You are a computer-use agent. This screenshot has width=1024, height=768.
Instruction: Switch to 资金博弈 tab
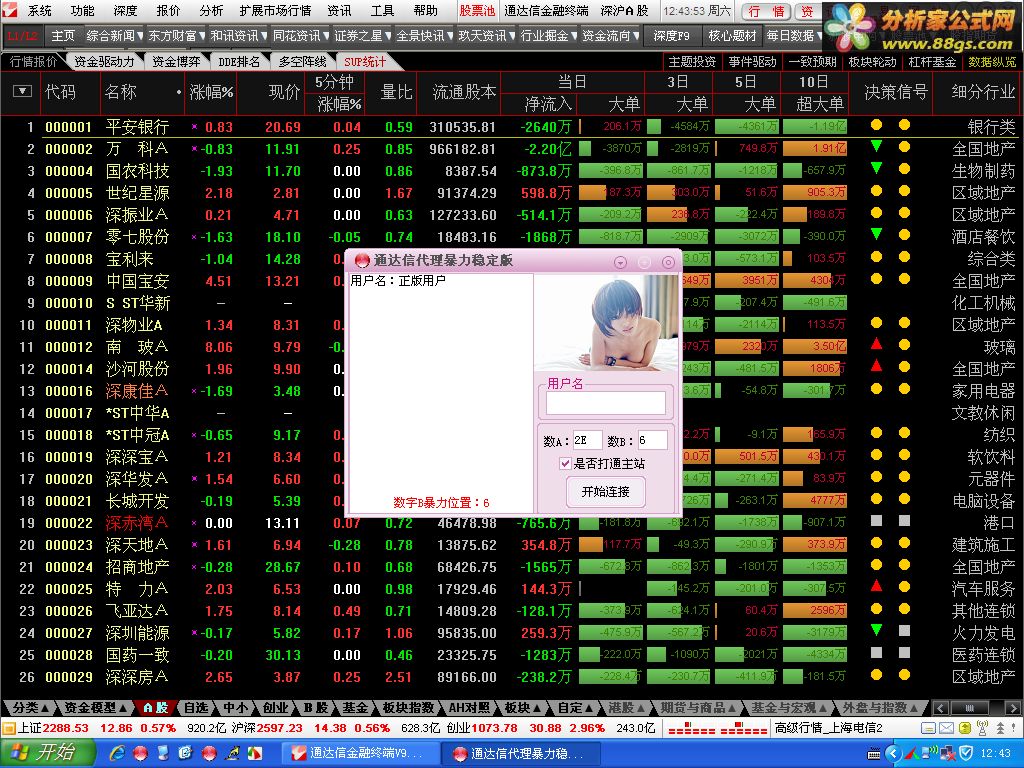[176, 61]
